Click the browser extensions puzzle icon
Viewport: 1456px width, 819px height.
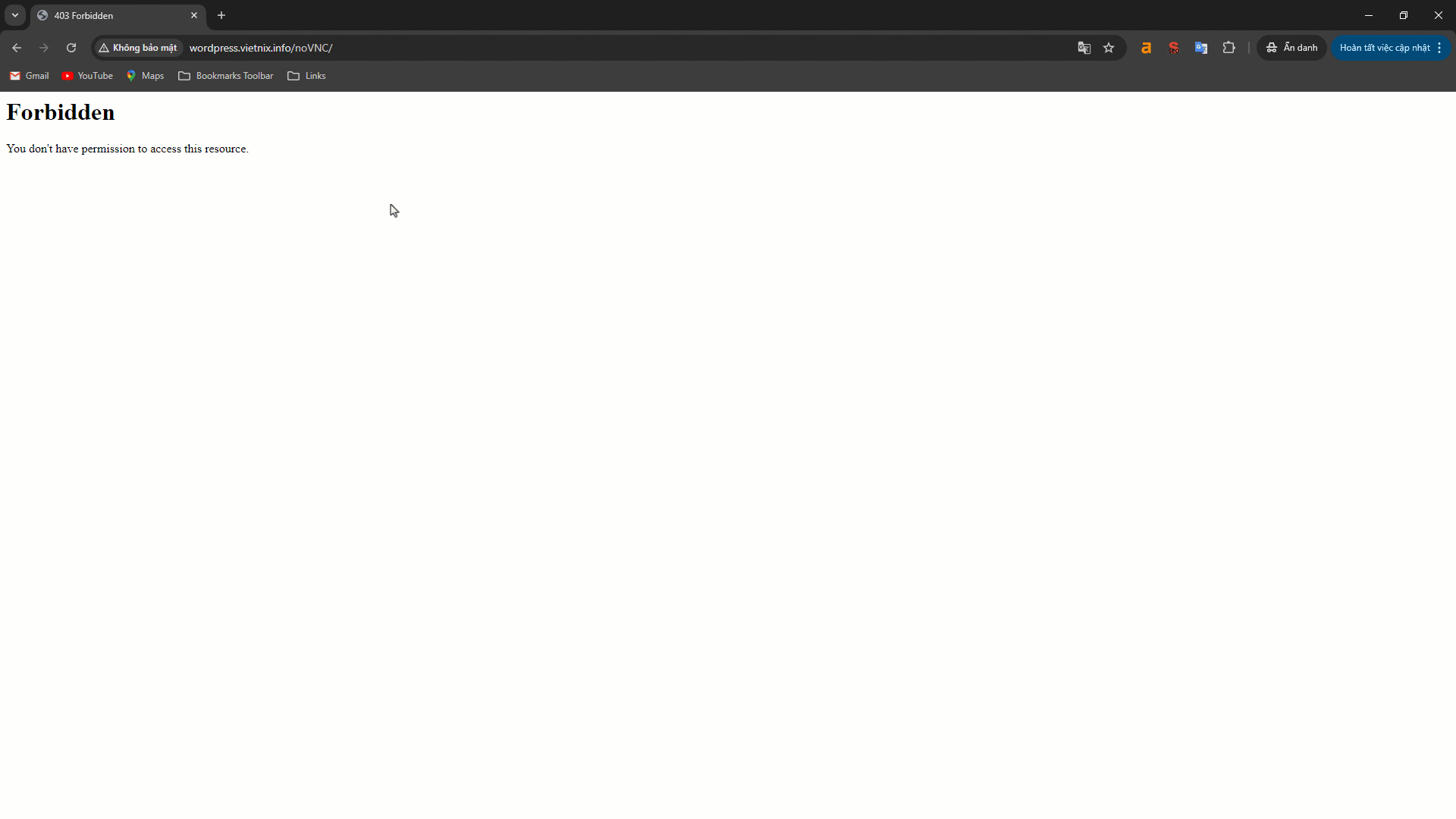coord(1229,47)
